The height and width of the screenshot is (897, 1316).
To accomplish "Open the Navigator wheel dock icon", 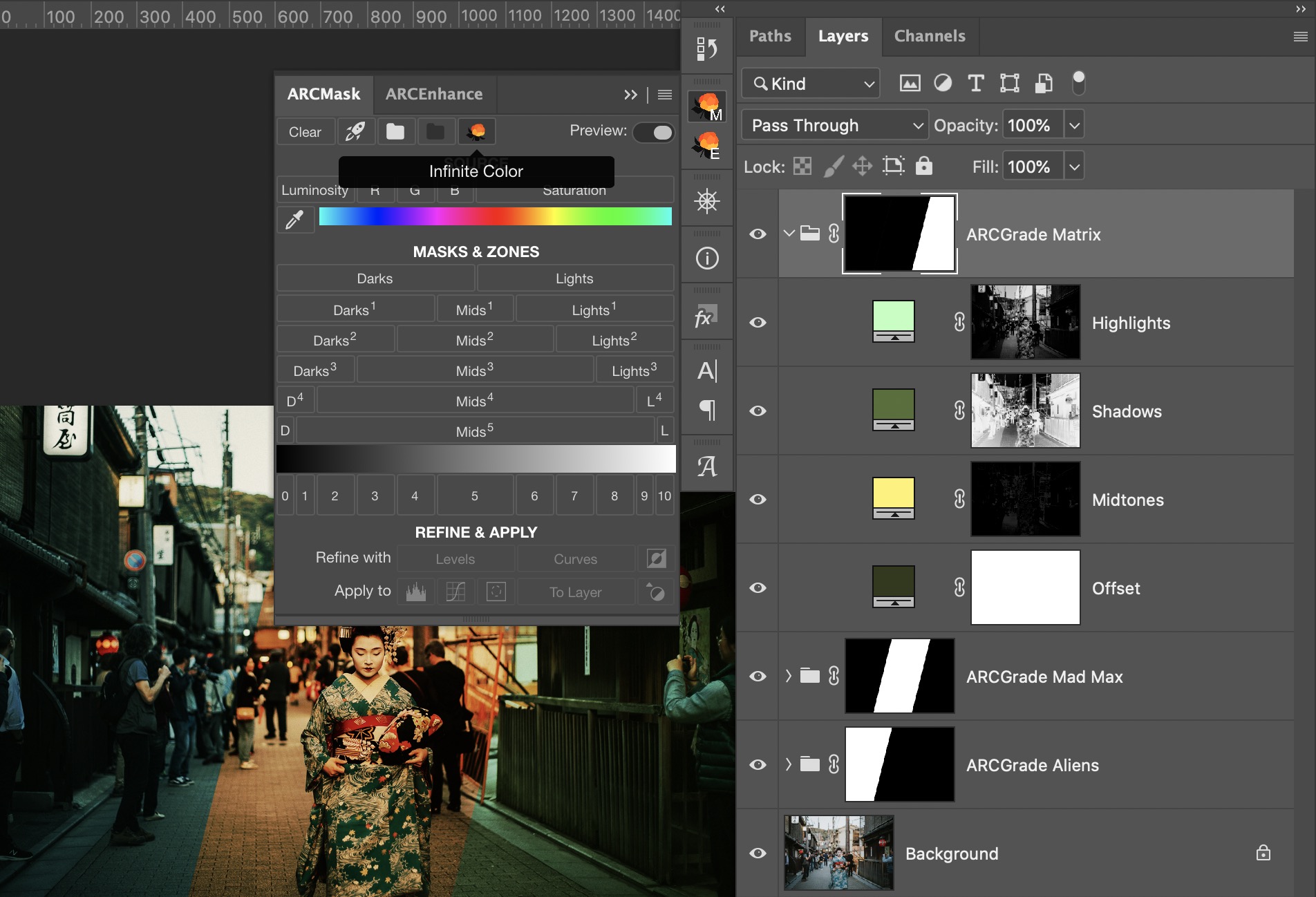I will point(707,201).
